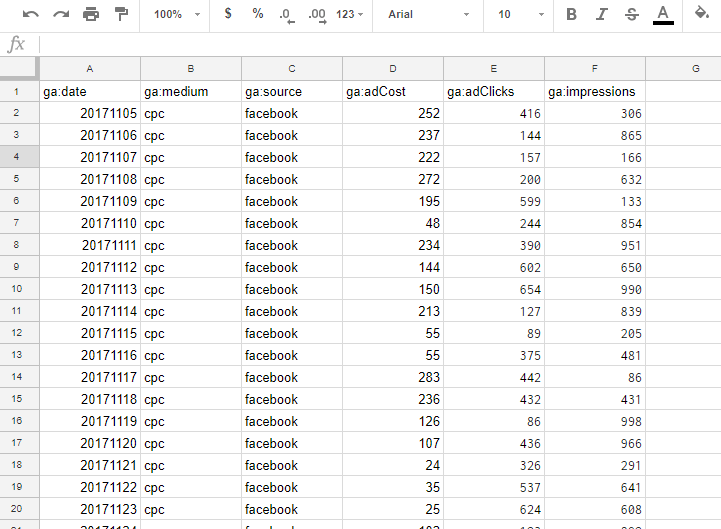Viewport: 721px width, 529px height.
Task: Select adCost cell with value 48
Action: pos(393,223)
